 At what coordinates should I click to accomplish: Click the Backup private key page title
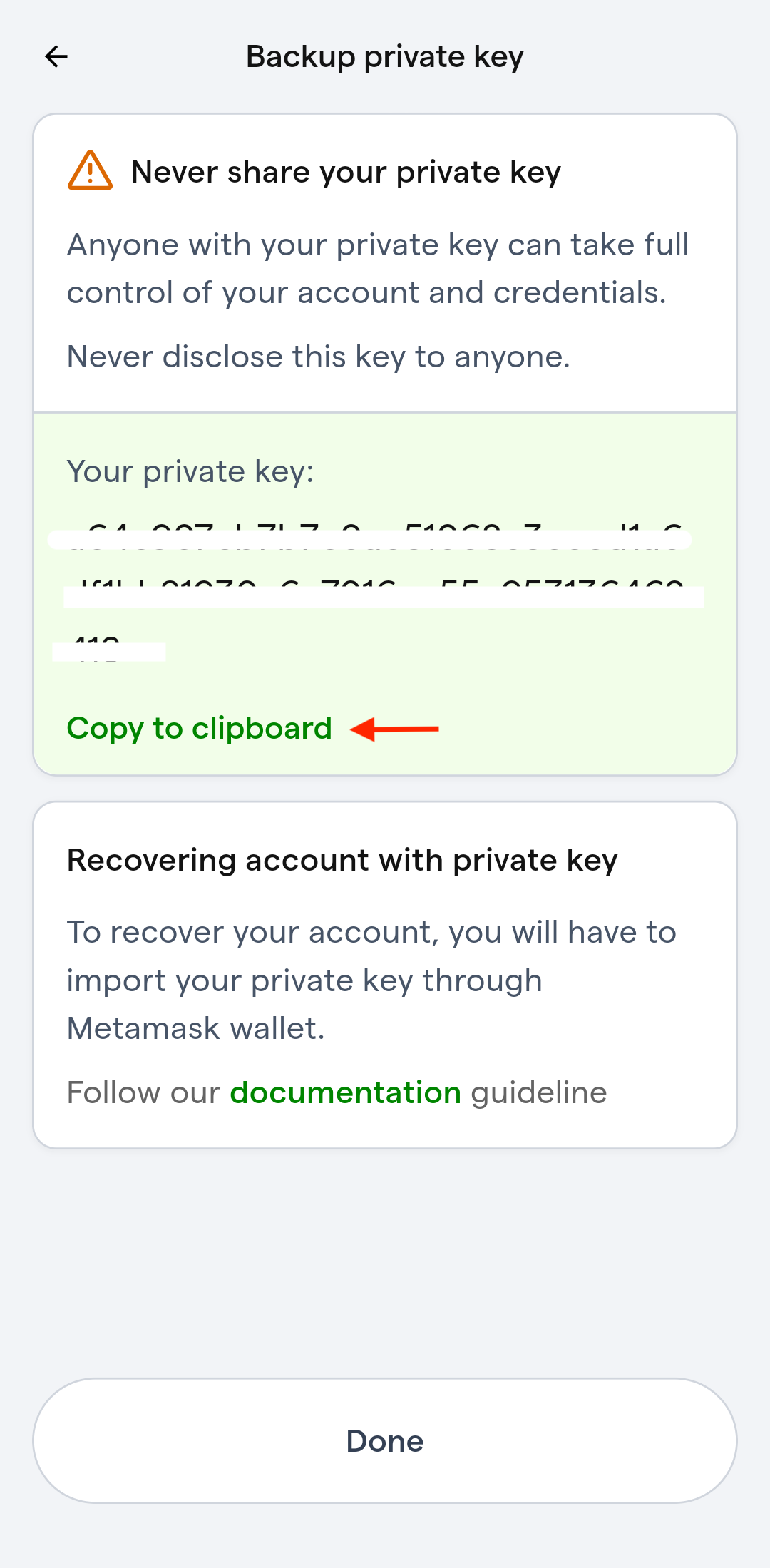point(385,57)
